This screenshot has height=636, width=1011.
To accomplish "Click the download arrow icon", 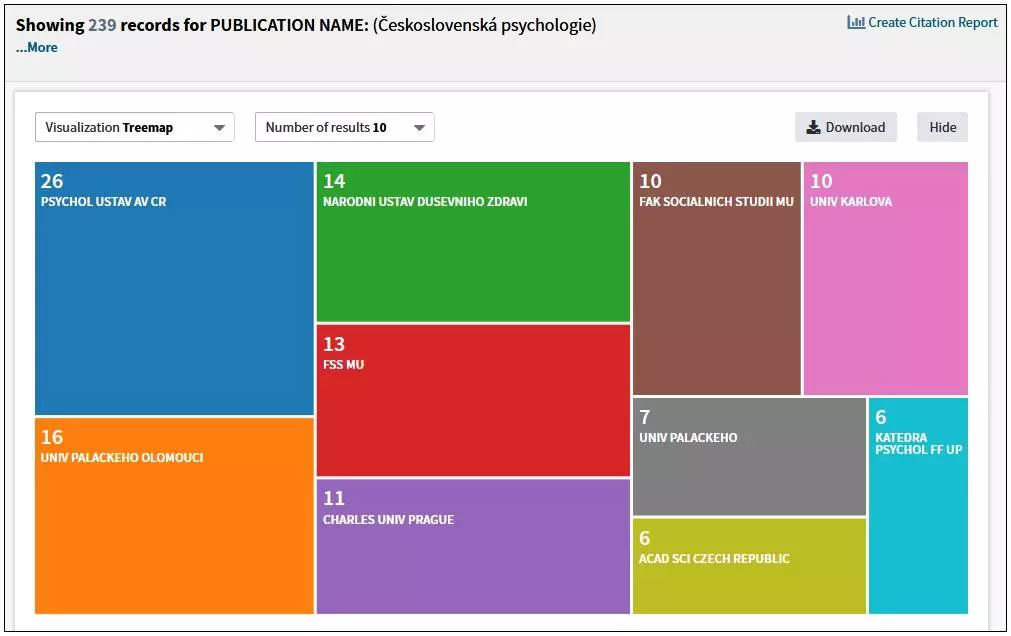I will pyautogui.click(x=813, y=127).
